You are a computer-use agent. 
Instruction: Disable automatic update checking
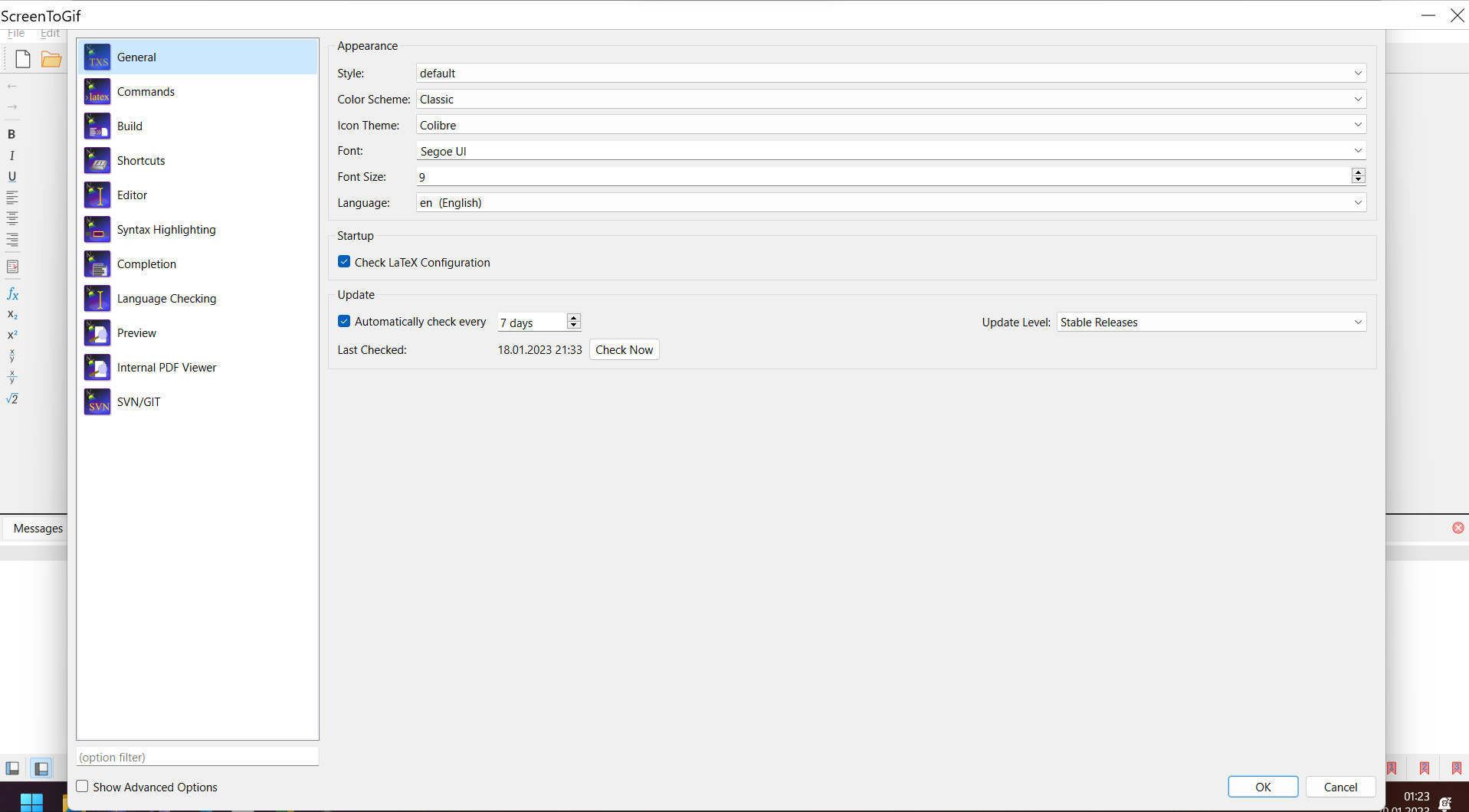point(344,321)
